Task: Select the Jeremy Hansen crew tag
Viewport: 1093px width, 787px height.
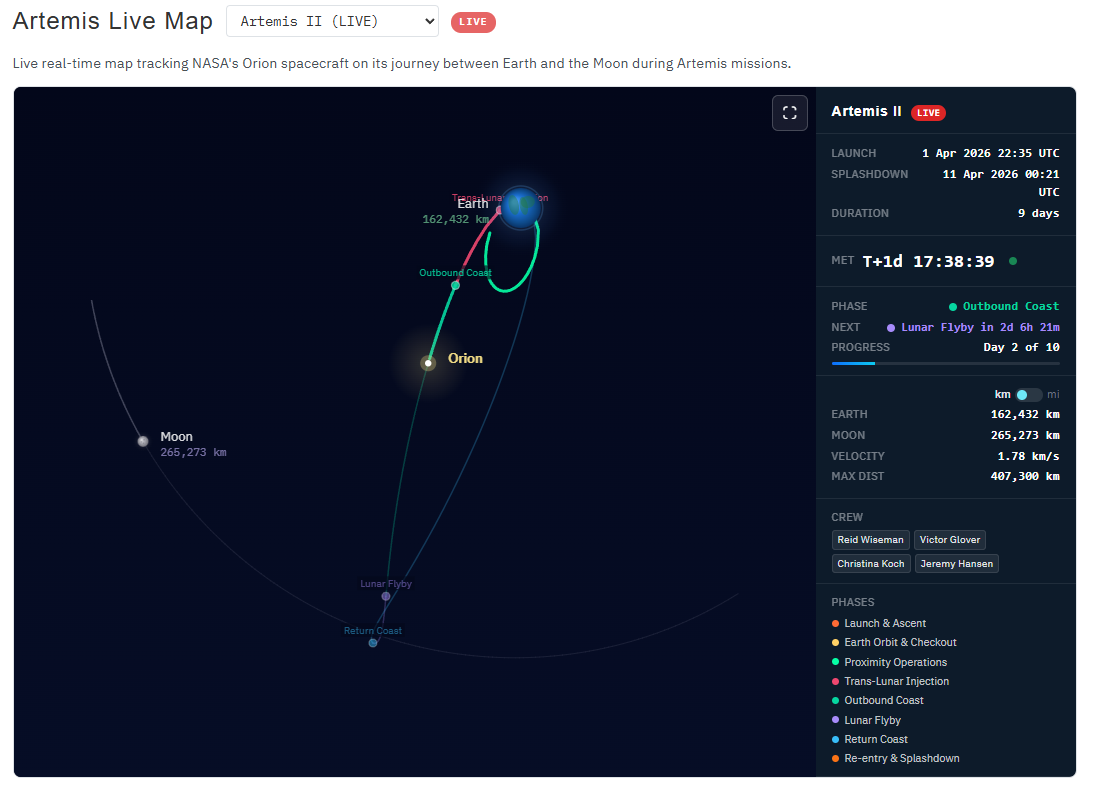Action: click(956, 564)
